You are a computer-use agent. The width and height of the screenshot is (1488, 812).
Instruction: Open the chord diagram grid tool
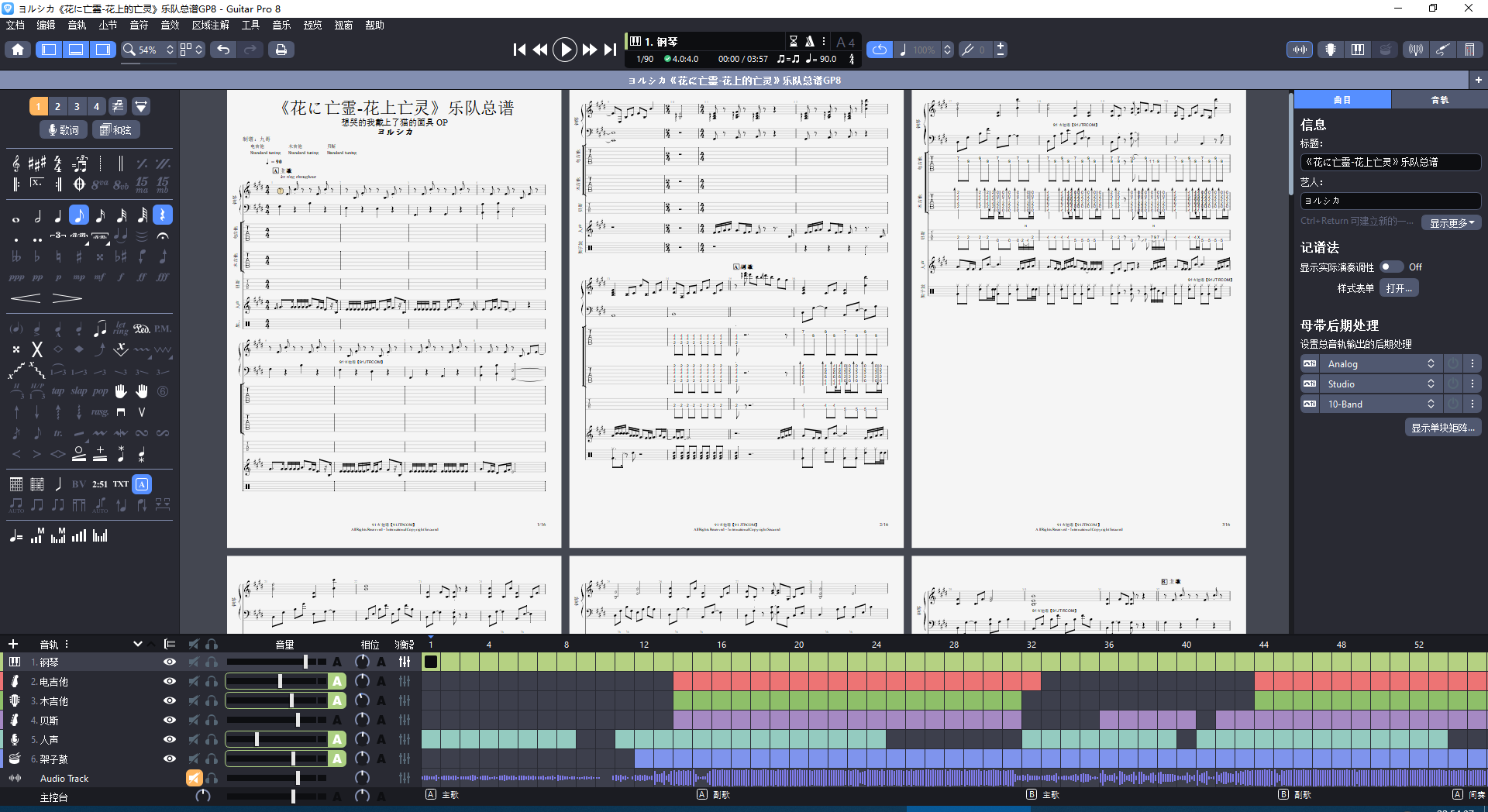[x=16, y=484]
